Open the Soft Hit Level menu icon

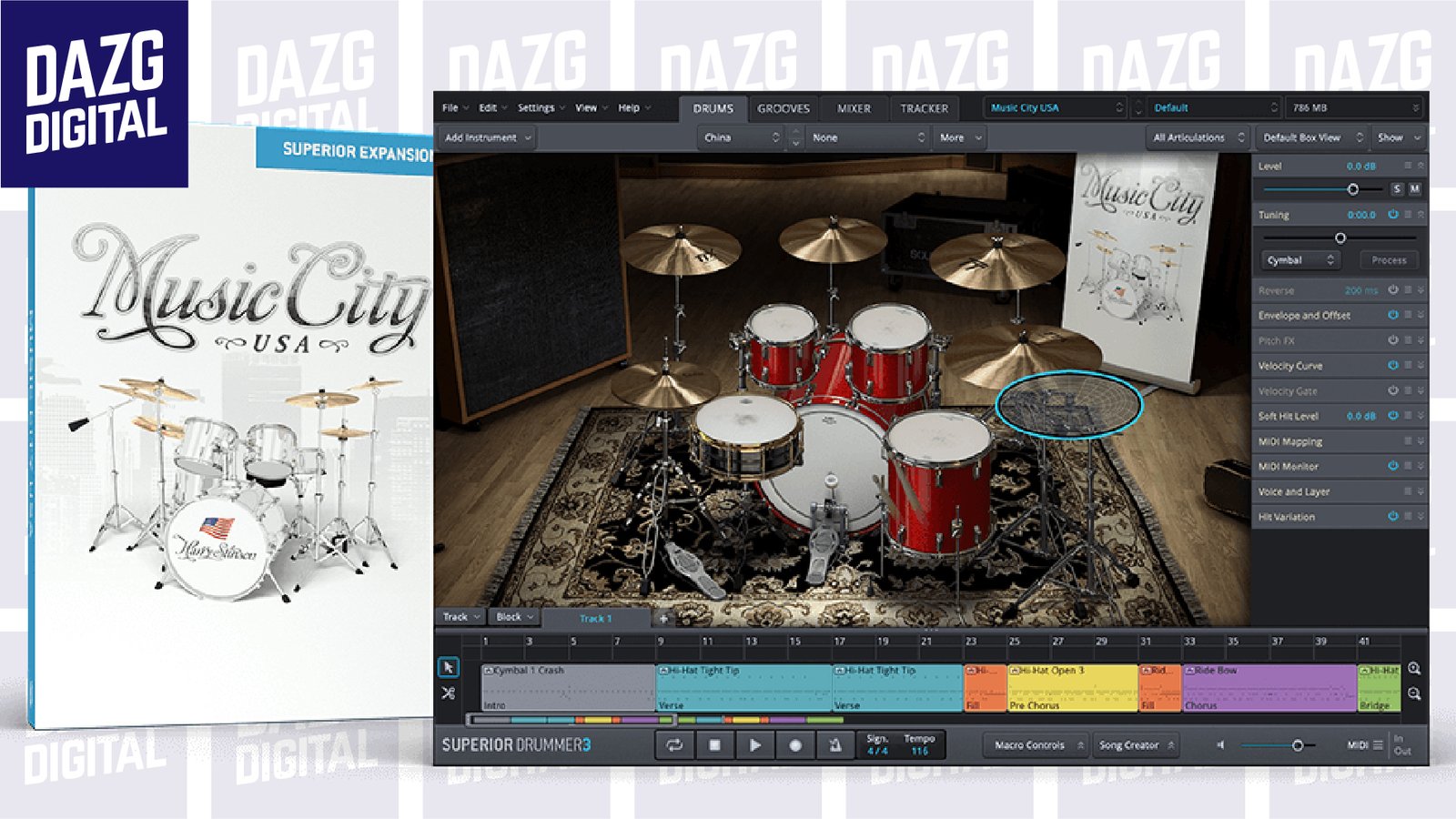[1408, 416]
